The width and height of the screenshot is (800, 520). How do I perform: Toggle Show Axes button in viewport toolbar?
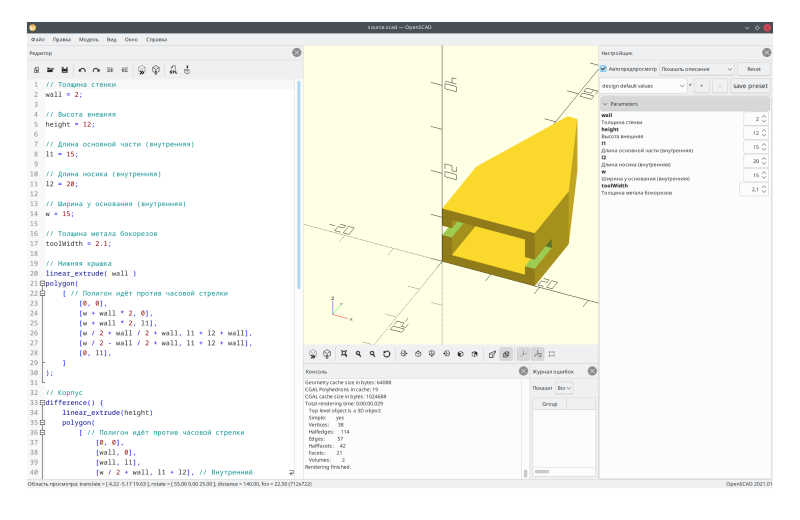tap(522, 354)
